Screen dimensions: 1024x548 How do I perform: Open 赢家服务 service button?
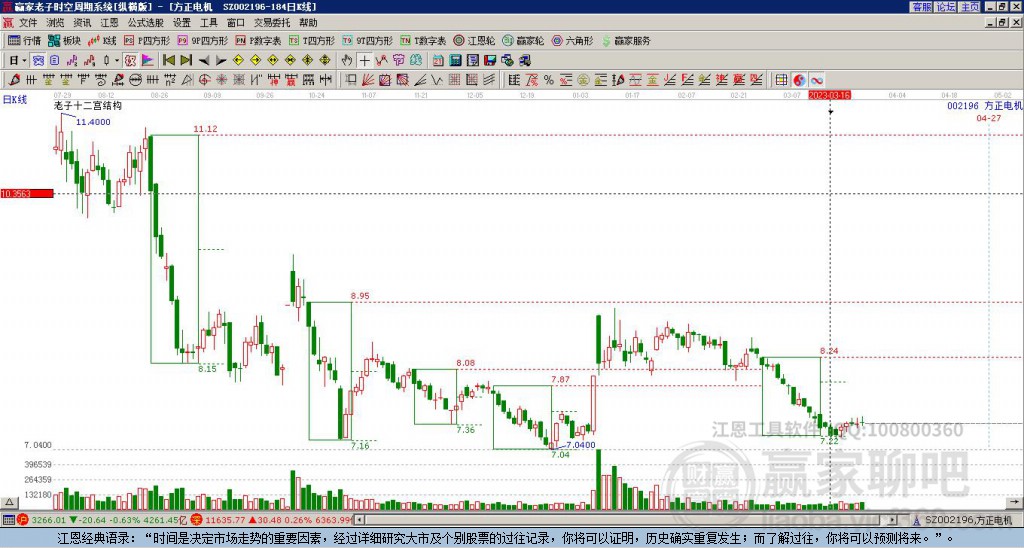(626, 40)
